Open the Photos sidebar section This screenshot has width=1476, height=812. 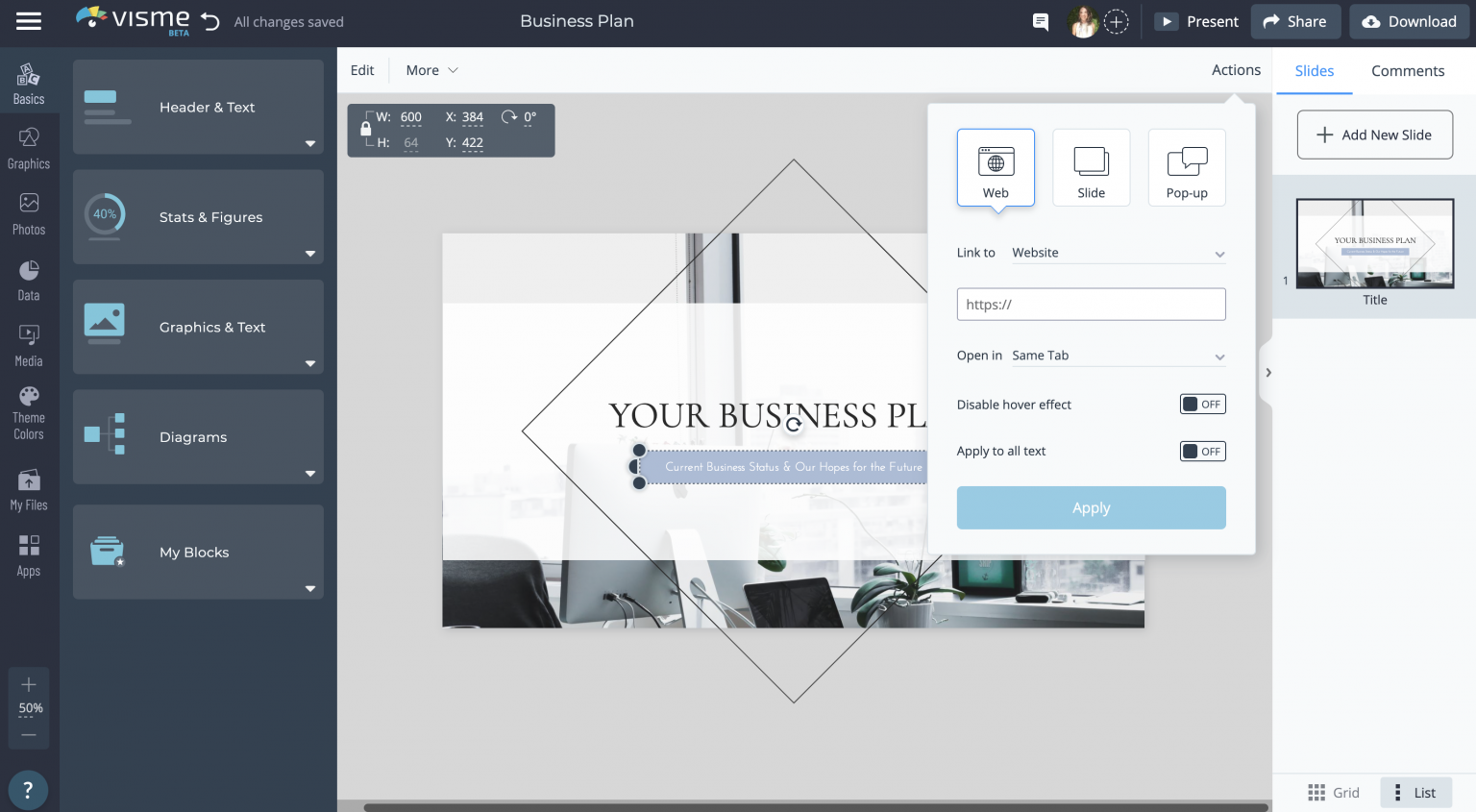29,214
